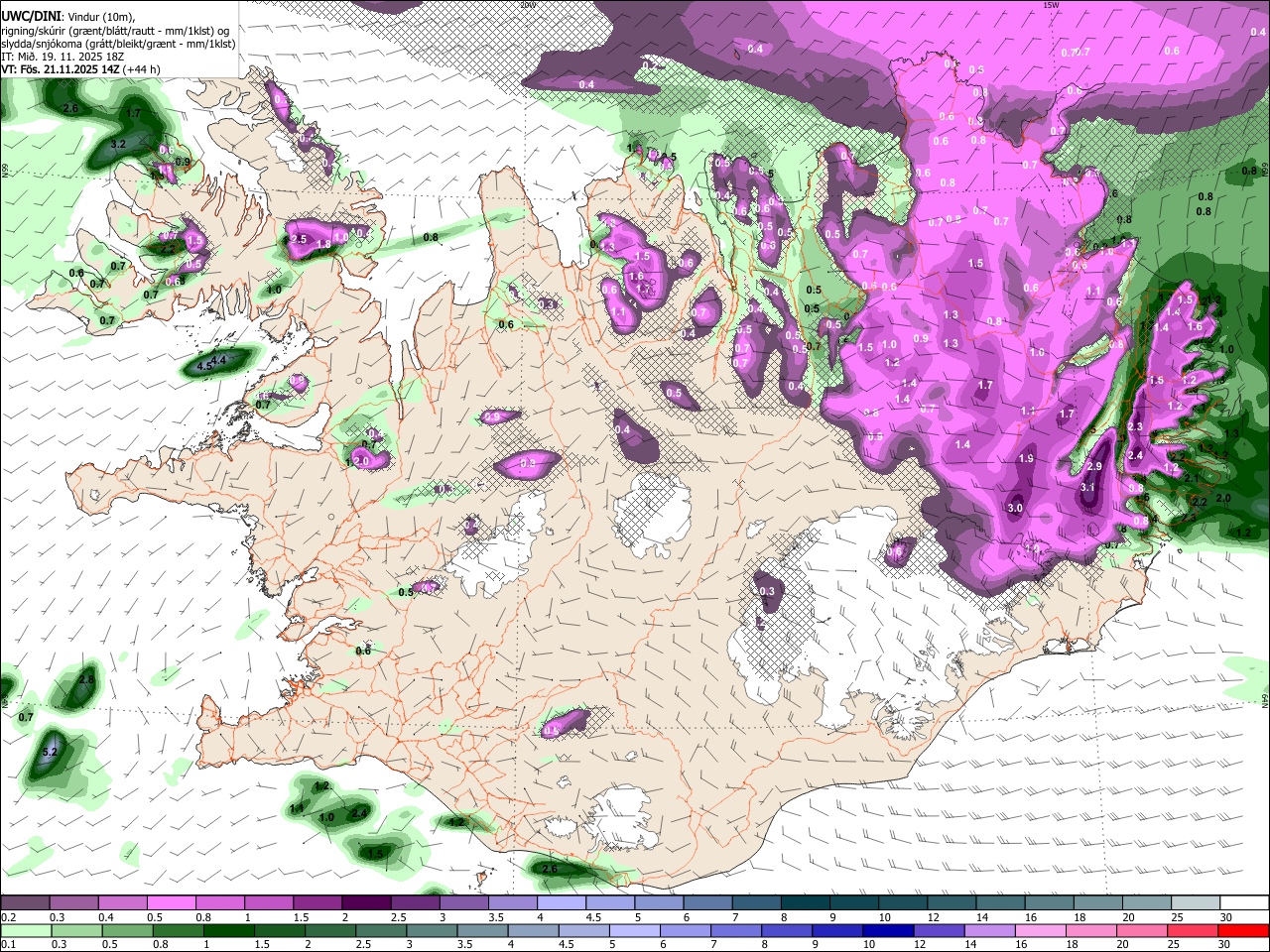Viewport: 1270px width, 952px height.
Task: Select the white upper-row swatch above 30
Action: pyautogui.click(x=1244, y=902)
